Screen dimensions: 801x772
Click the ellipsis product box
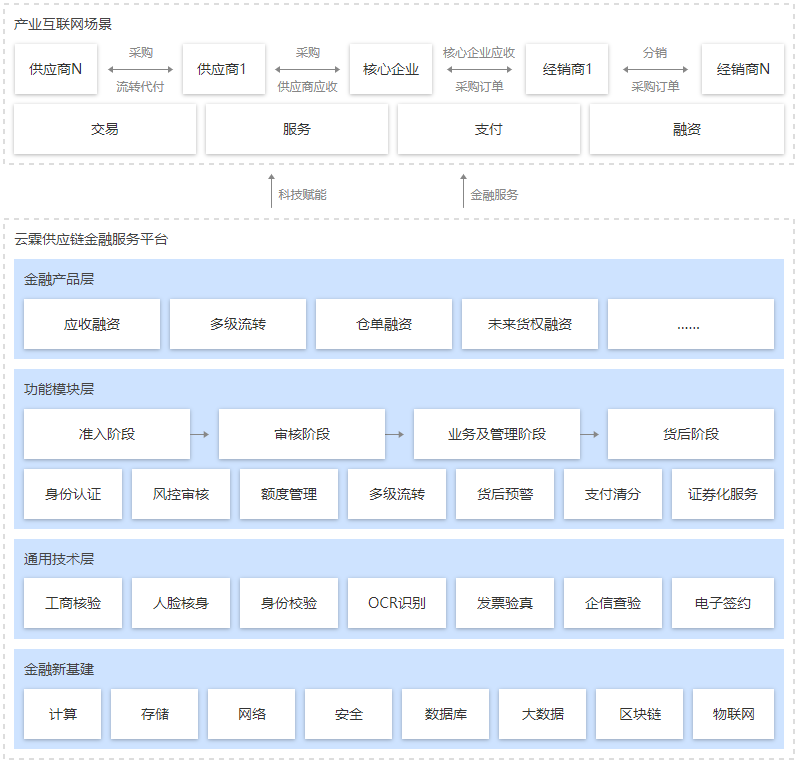click(x=691, y=324)
